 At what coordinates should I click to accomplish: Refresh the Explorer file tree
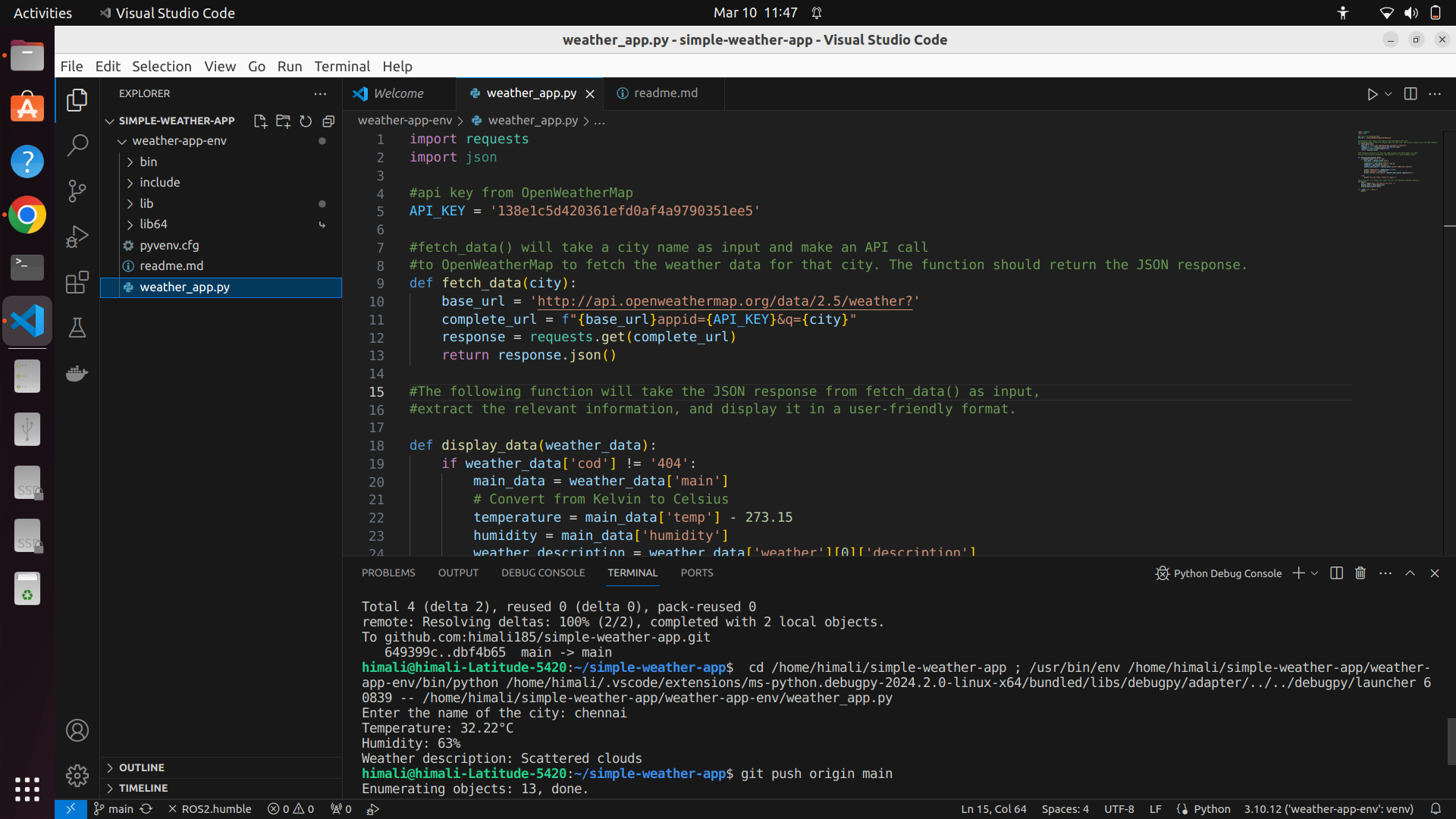pyautogui.click(x=306, y=121)
